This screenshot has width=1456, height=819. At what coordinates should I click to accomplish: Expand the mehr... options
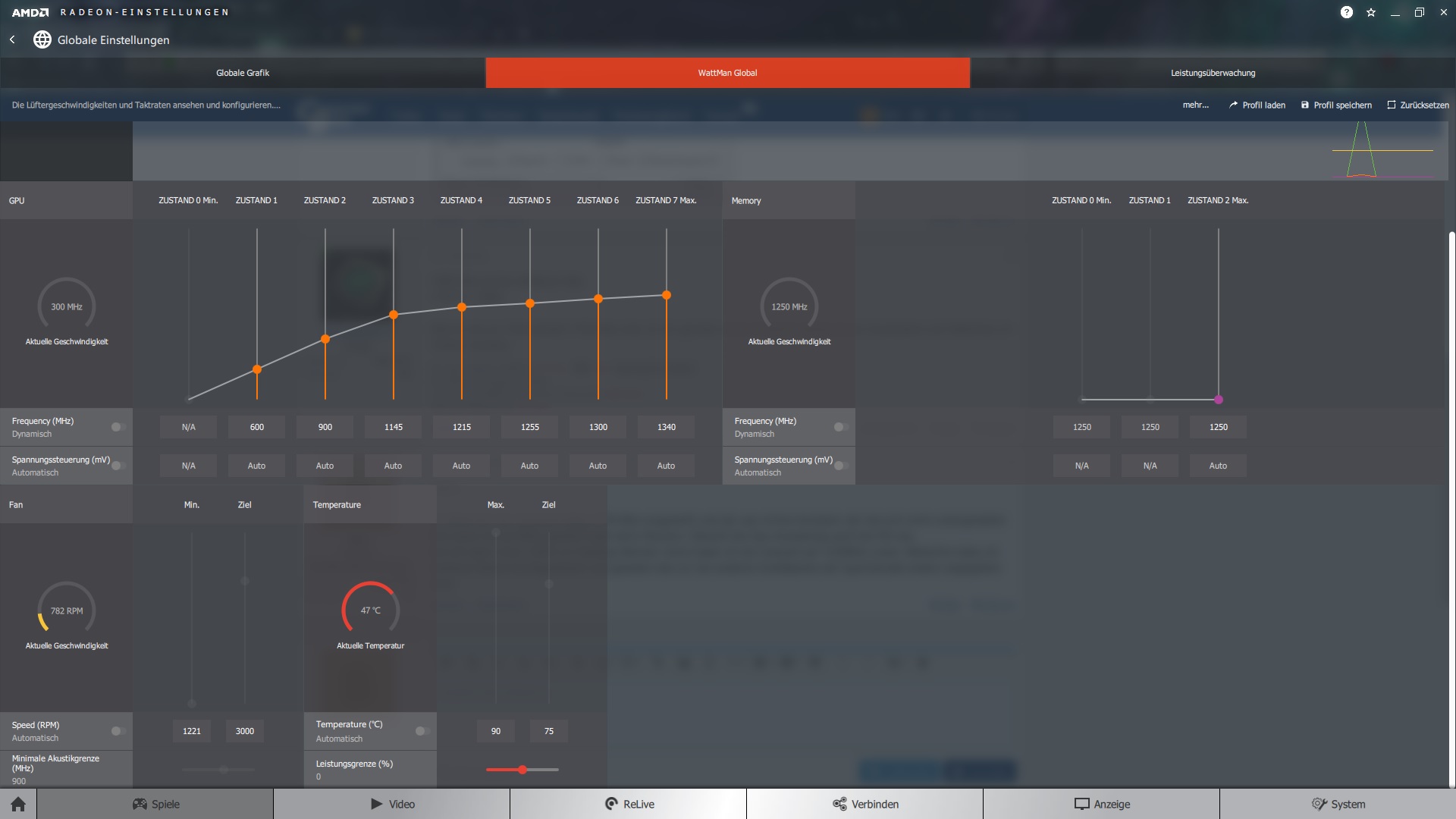pyautogui.click(x=1195, y=105)
